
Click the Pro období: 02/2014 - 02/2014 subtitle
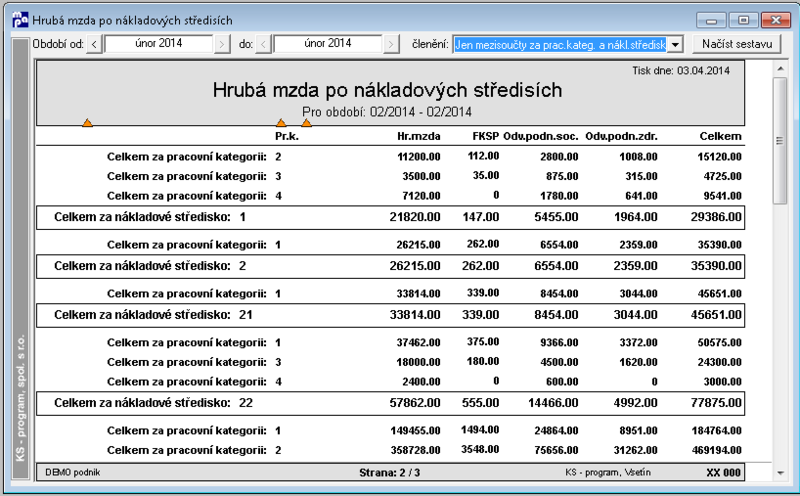(x=387, y=112)
